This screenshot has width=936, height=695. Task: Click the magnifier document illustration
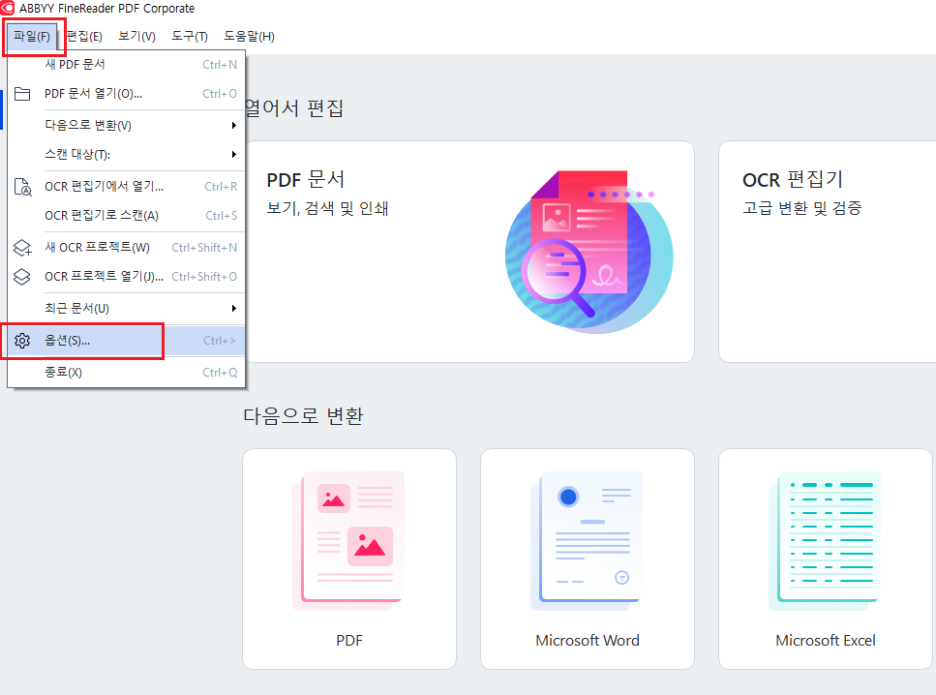pos(589,251)
